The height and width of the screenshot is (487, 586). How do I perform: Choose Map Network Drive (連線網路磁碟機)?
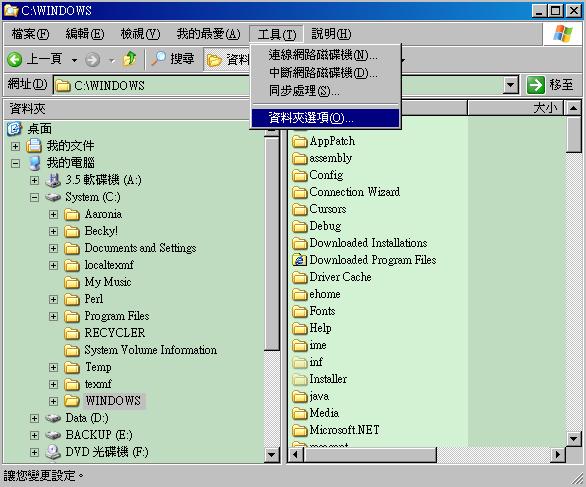pyautogui.click(x=326, y=55)
